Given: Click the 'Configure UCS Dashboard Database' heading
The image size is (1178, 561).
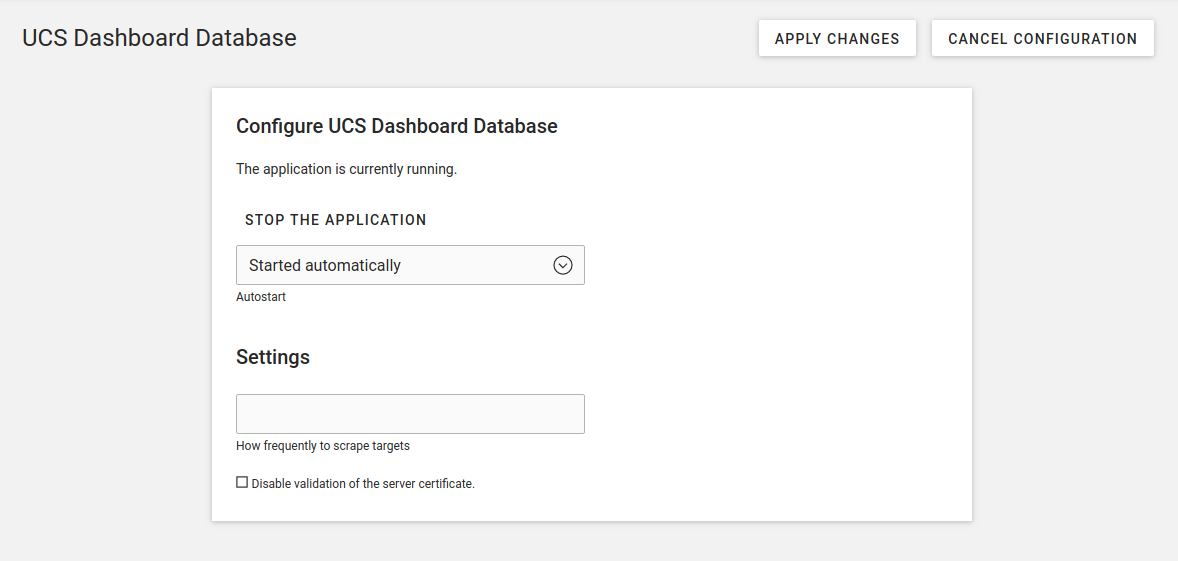Looking at the screenshot, I should click(397, 126).
